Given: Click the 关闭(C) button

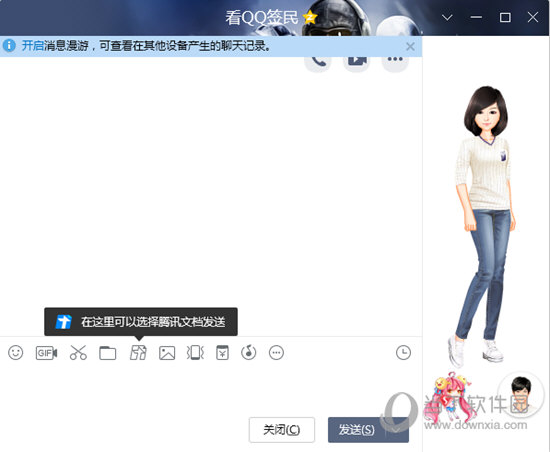Looking at the screenshot, I should (282, 430).
